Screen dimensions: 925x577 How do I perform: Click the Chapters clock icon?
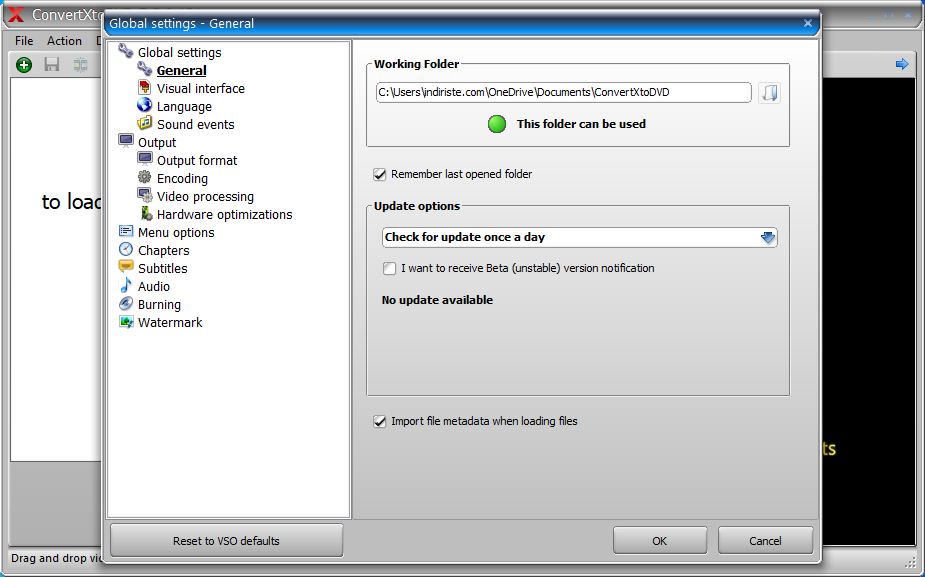coord(126,250)
